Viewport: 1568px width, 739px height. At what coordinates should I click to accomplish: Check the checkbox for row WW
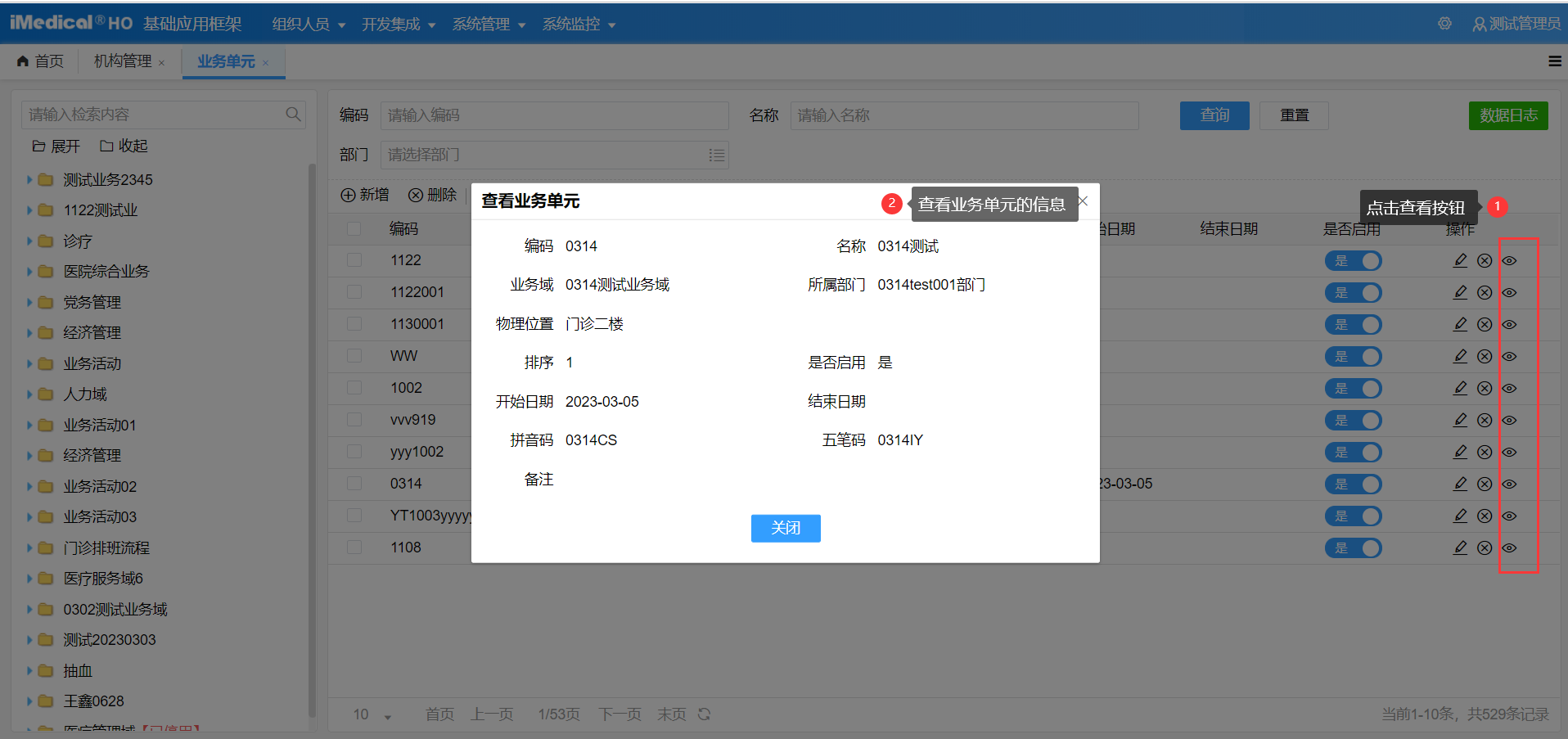pos(354,355)
